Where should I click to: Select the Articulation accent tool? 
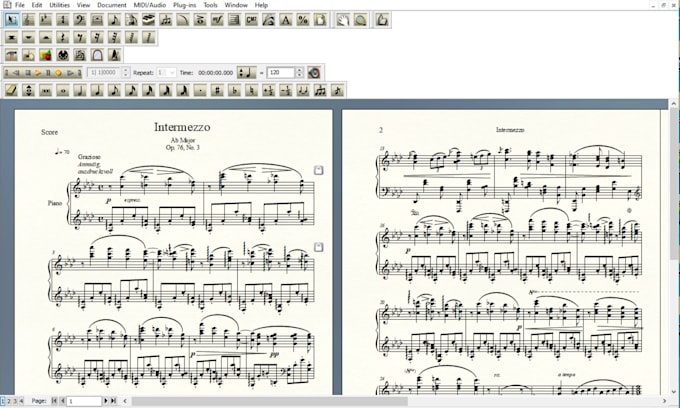[x=200, y=20]
